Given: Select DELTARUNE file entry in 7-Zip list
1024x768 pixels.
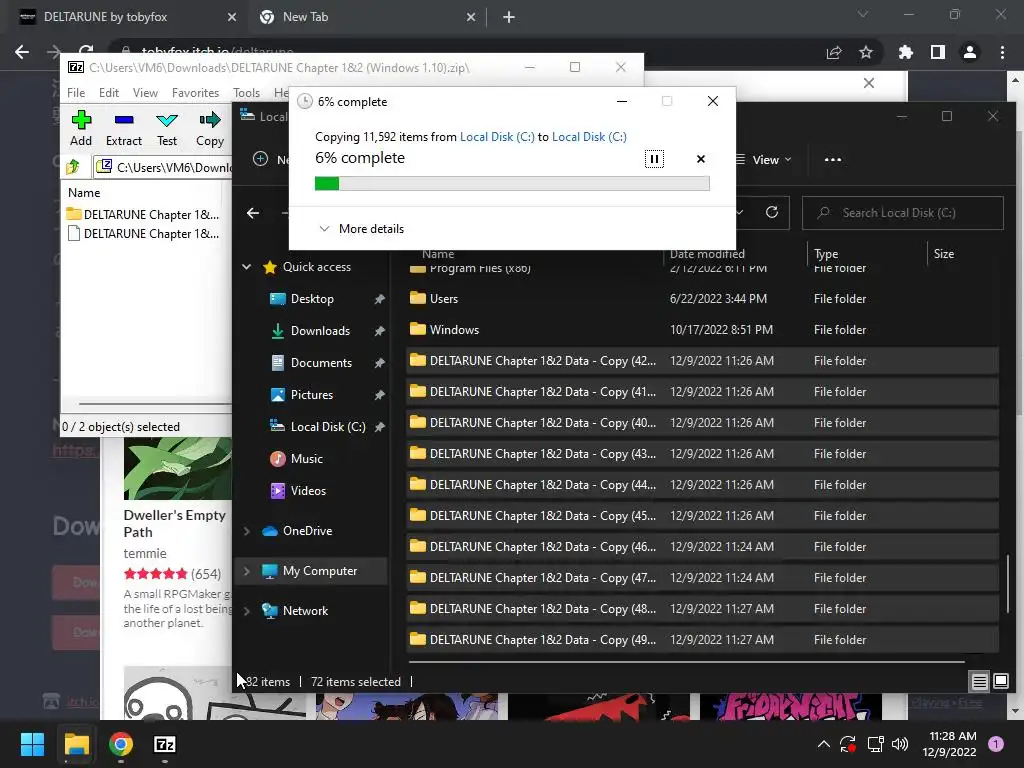Looking at the screenshot, I should pyautogui.click(x=143, y=233).
